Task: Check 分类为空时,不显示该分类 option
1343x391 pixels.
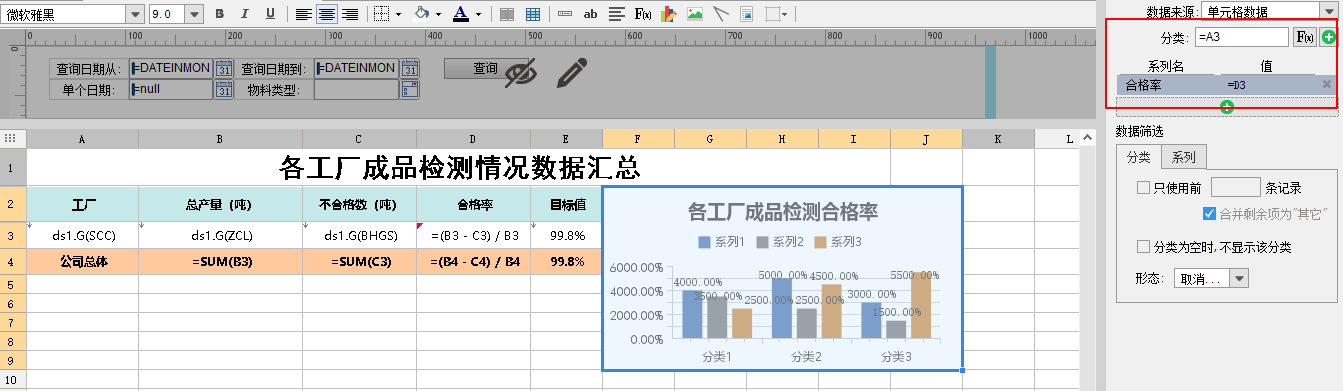Action: click(1143, 247)
